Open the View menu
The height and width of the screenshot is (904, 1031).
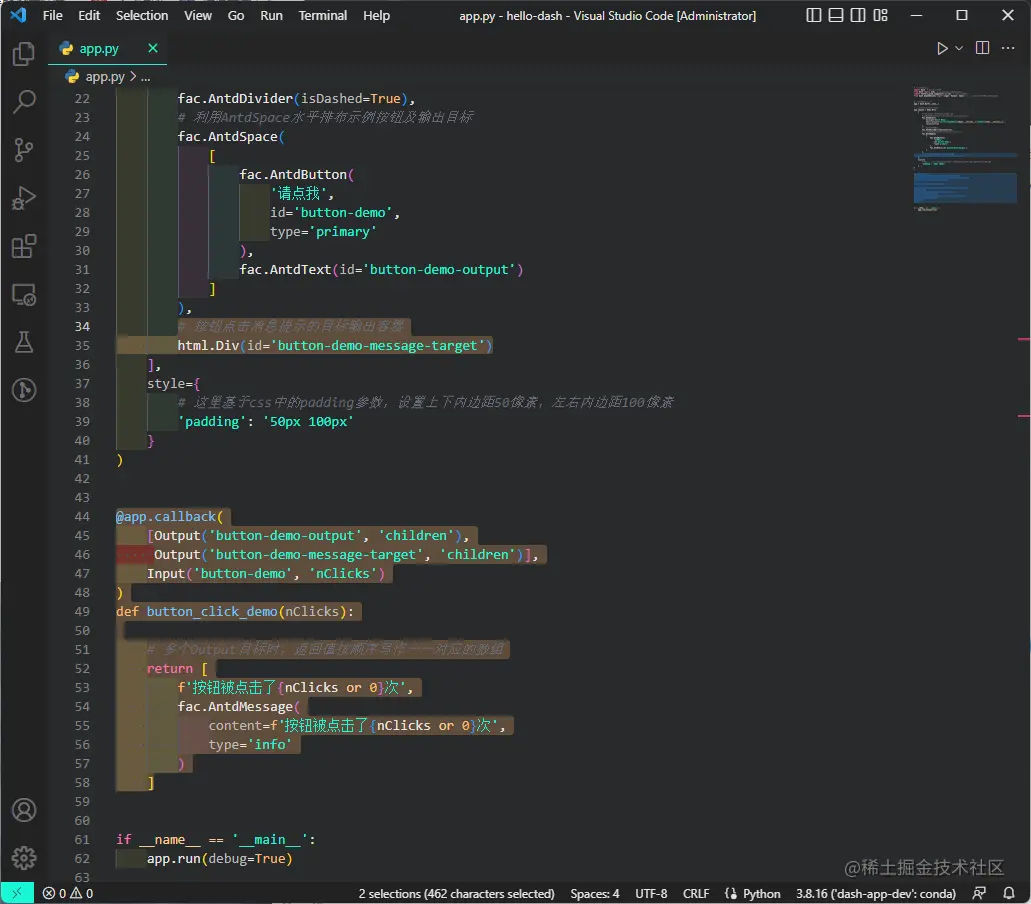tap(197, 15)
